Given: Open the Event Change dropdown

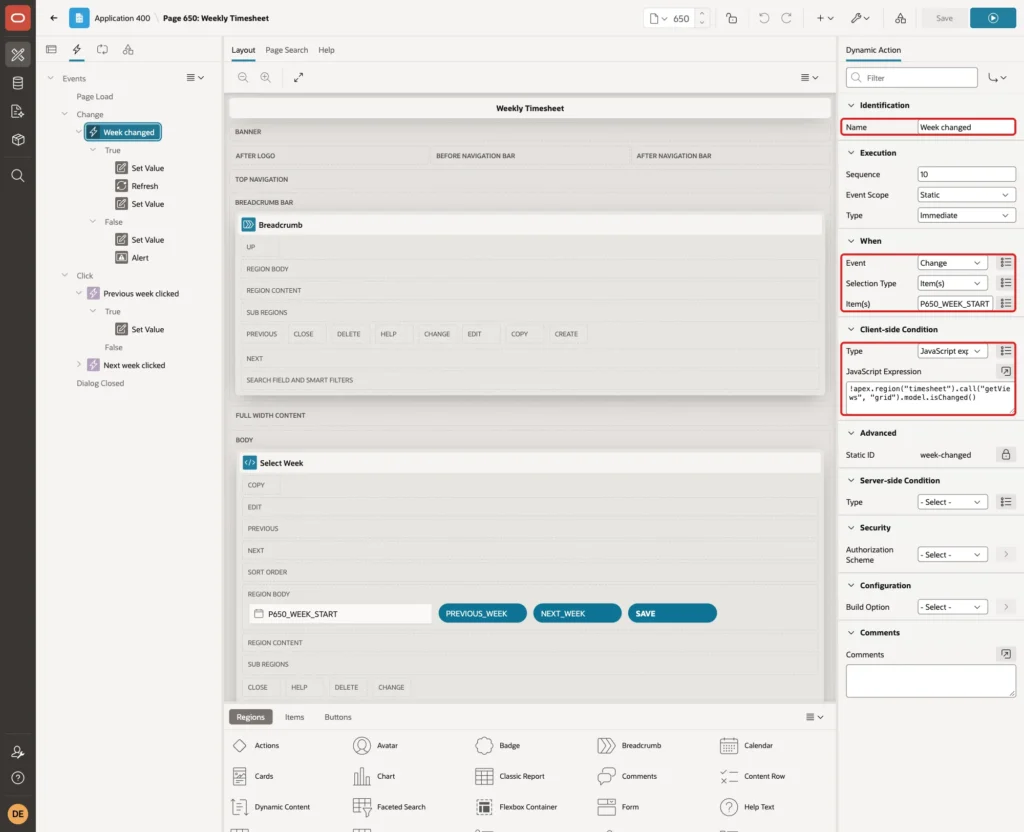Looking at the screenshot, I should pyautogui.click(x=952, y=263).
